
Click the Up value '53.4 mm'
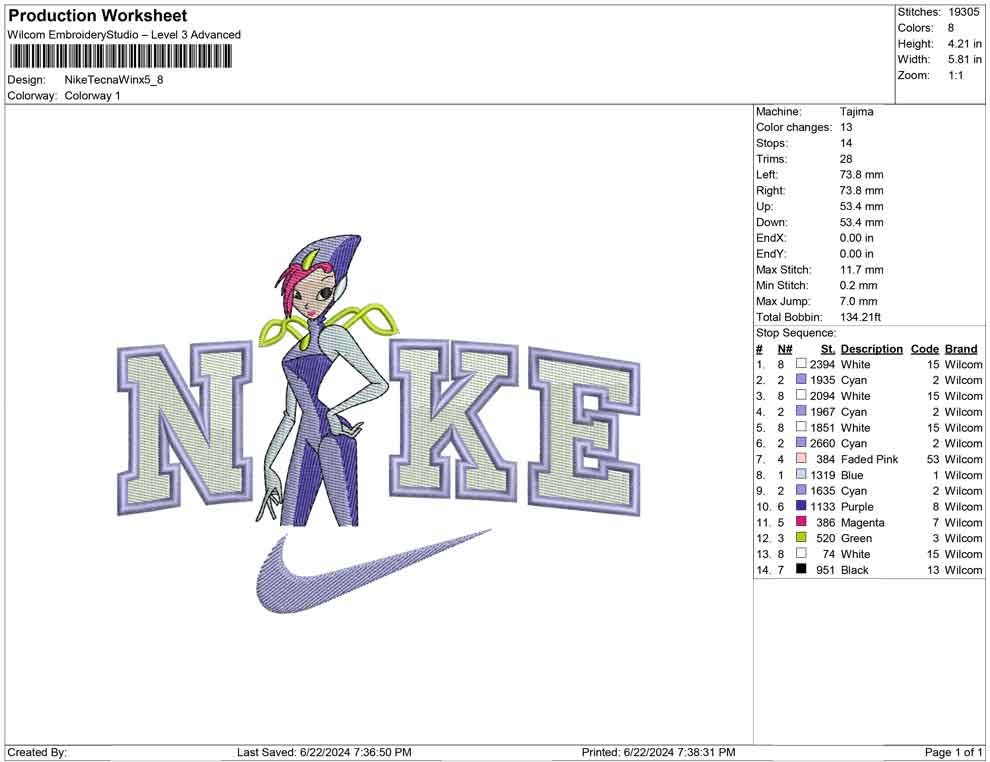[x=862, y=206]
